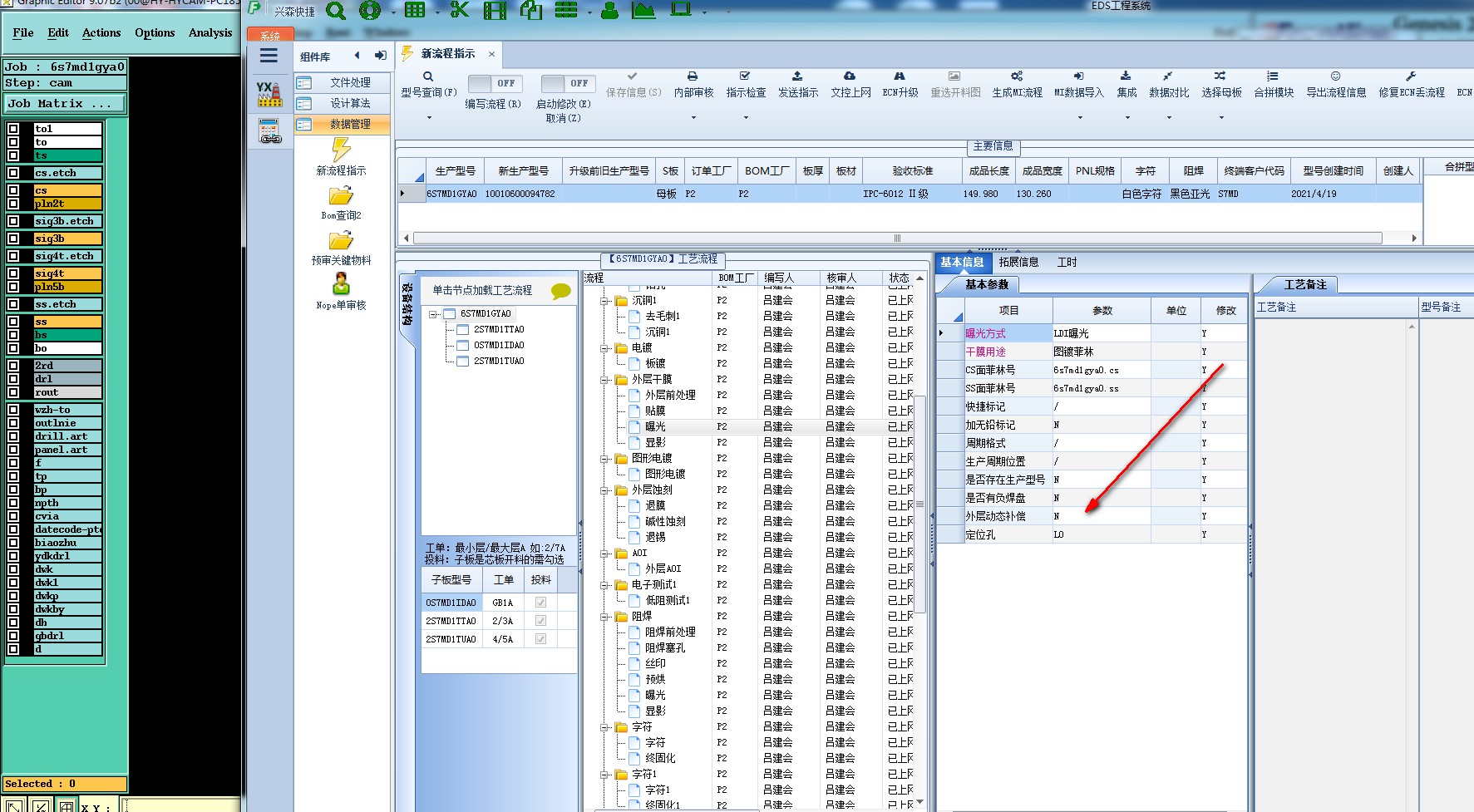Screen dimensions: 1474x812
Task: Click LDI曝光 parameter cell
Action: (1101, 333)
